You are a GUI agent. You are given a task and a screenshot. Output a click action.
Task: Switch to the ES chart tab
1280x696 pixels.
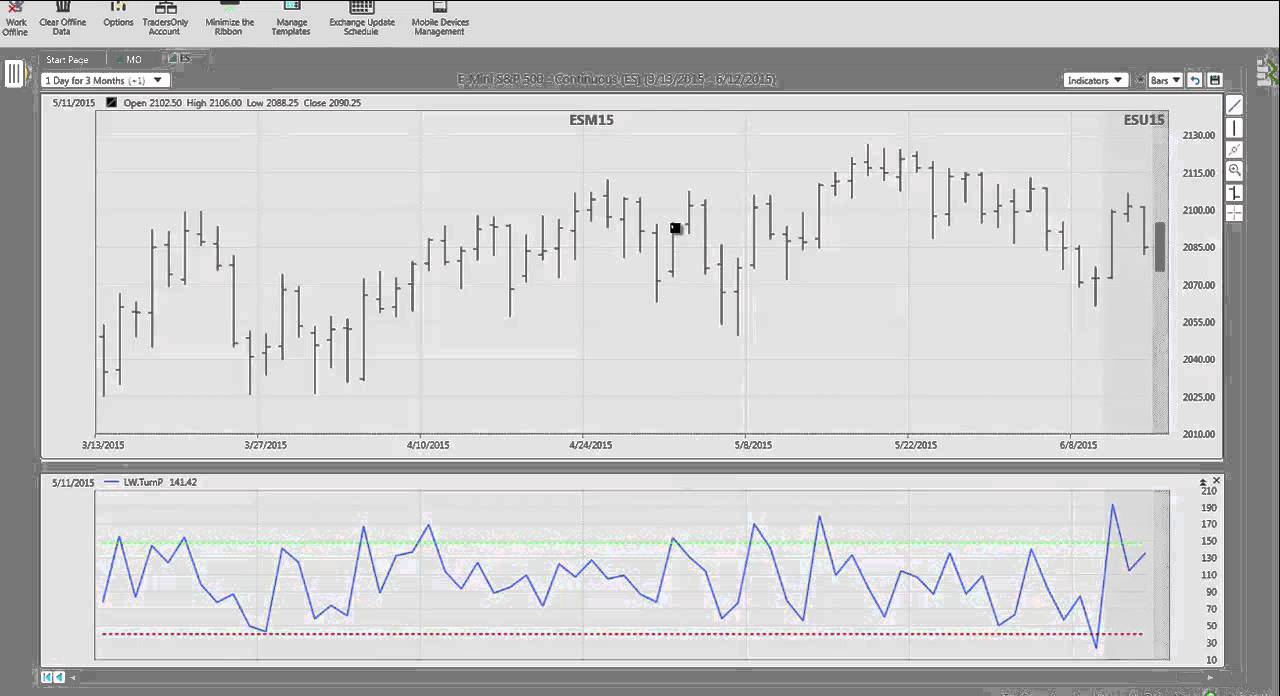[x=182, y=59]
